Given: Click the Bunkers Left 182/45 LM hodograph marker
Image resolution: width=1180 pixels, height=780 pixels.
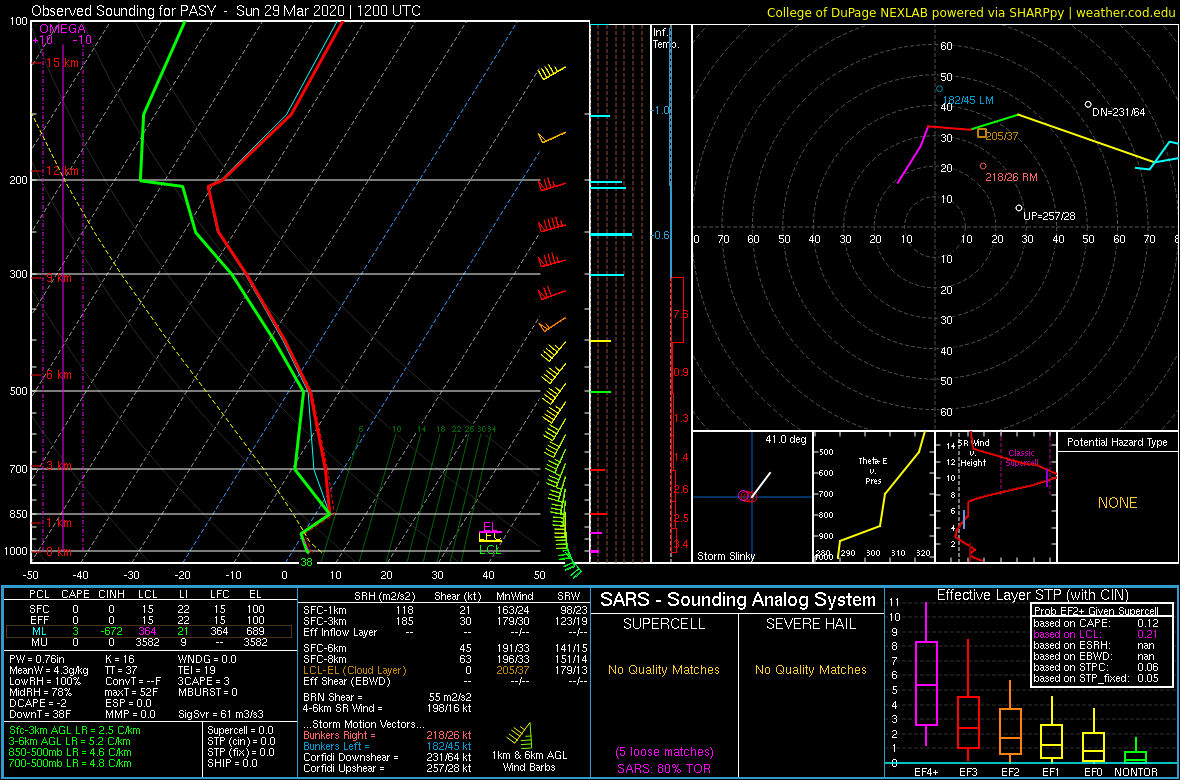Looking at the screenshot, I should click(939, 89).
